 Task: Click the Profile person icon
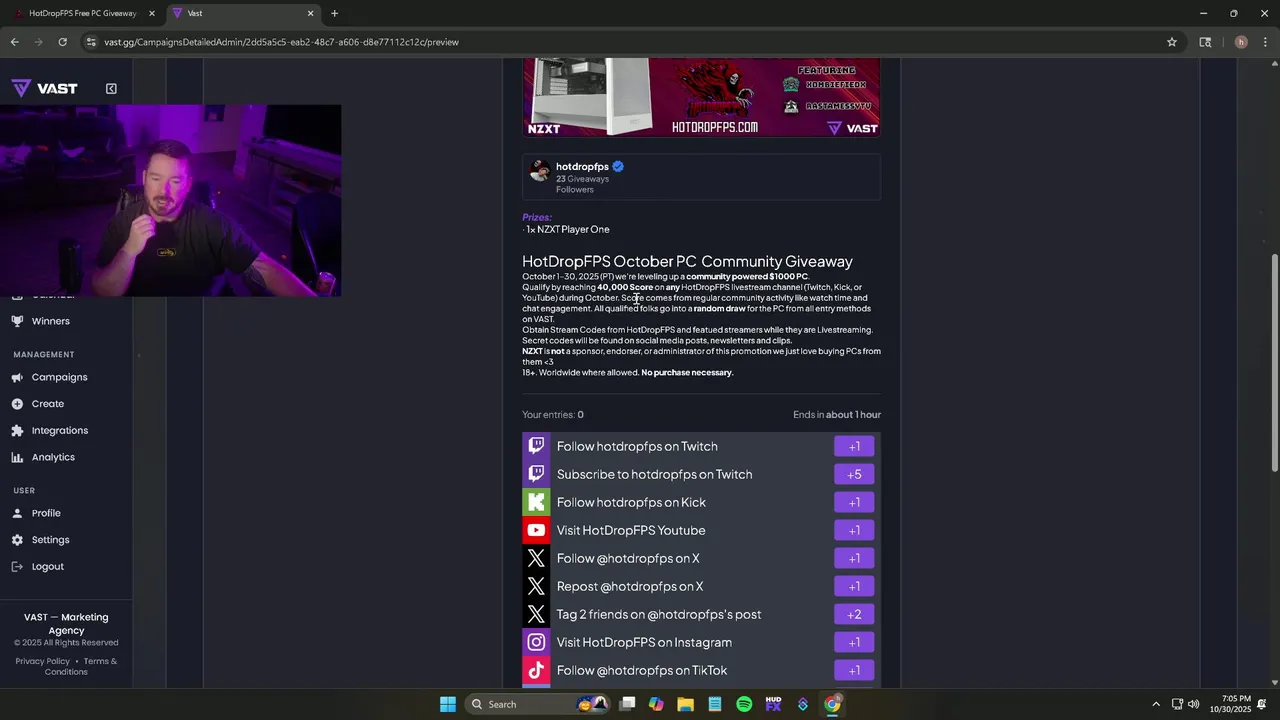pyautogui.click(x=17, y=513)
